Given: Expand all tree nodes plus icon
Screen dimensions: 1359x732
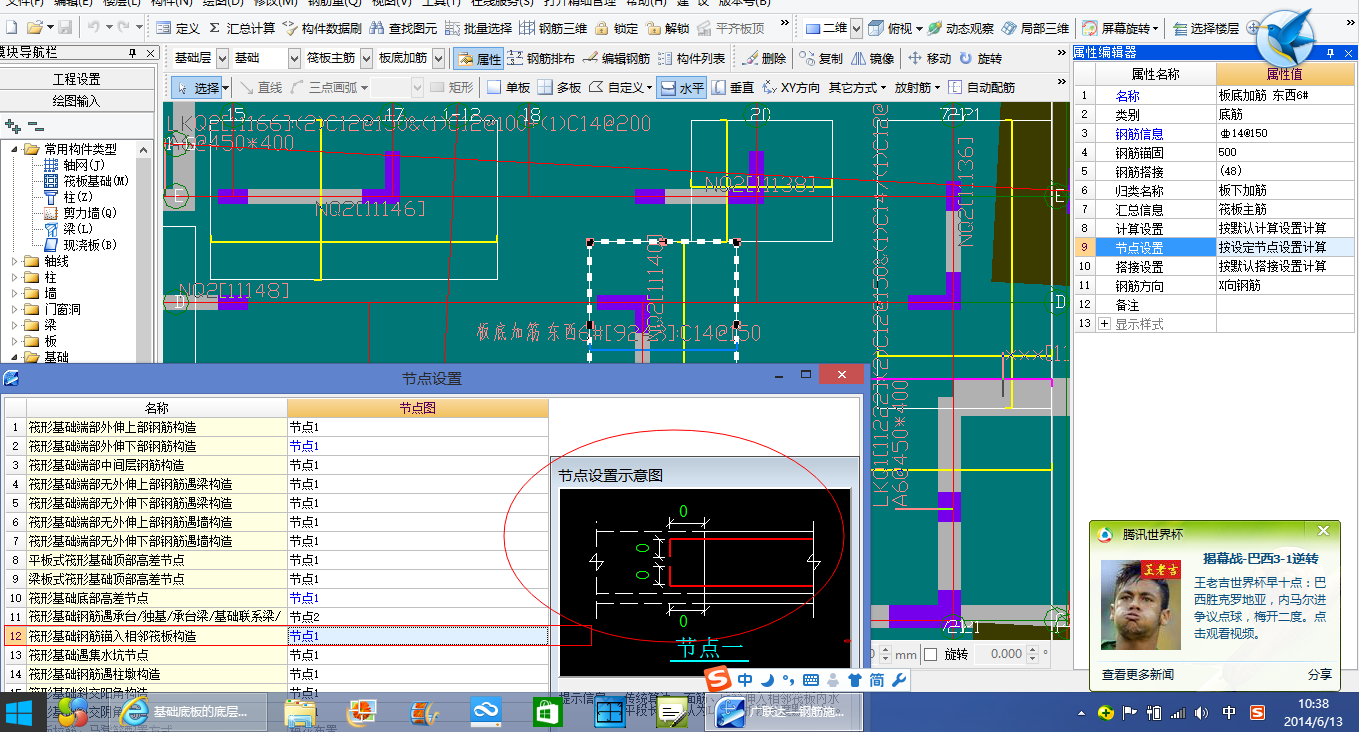Looking at the screenshot, I should (x=13, y=127).
